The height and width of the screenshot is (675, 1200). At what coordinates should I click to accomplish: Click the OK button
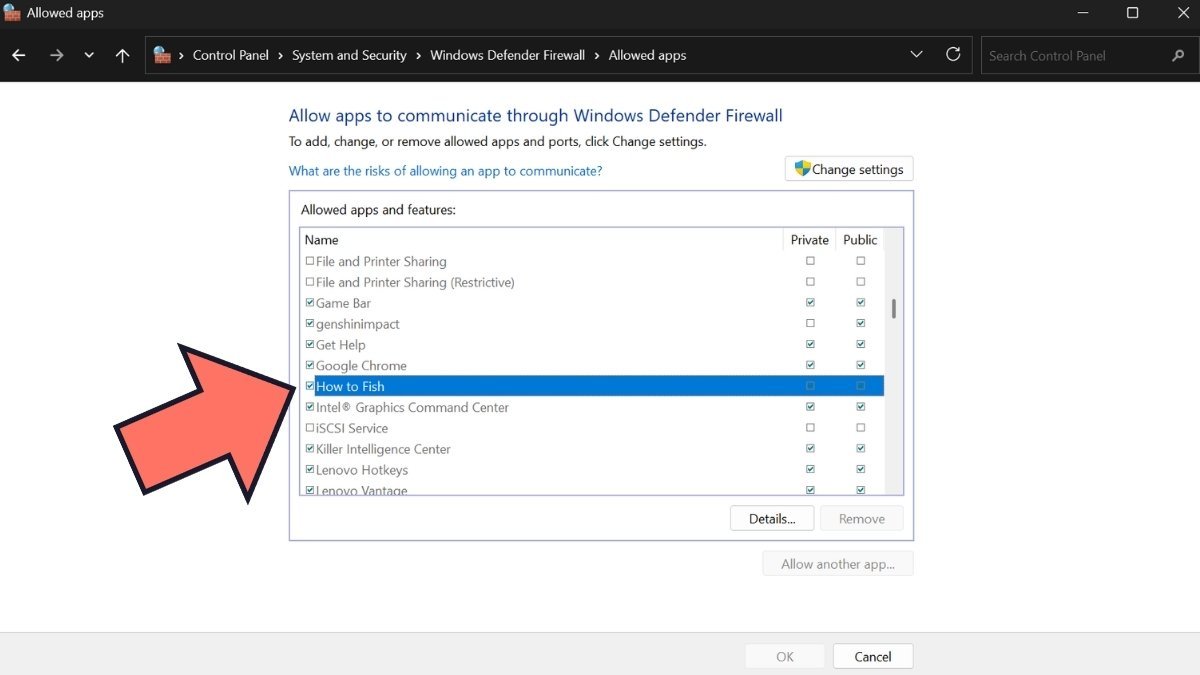click(785, 656)
